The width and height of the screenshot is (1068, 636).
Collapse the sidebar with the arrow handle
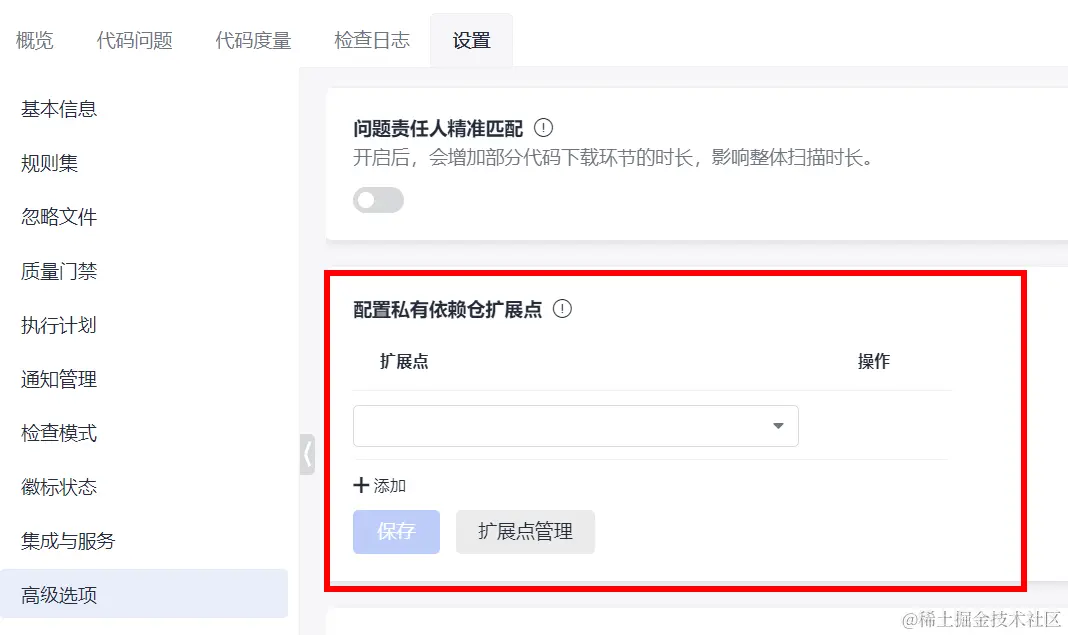(307, 454)
